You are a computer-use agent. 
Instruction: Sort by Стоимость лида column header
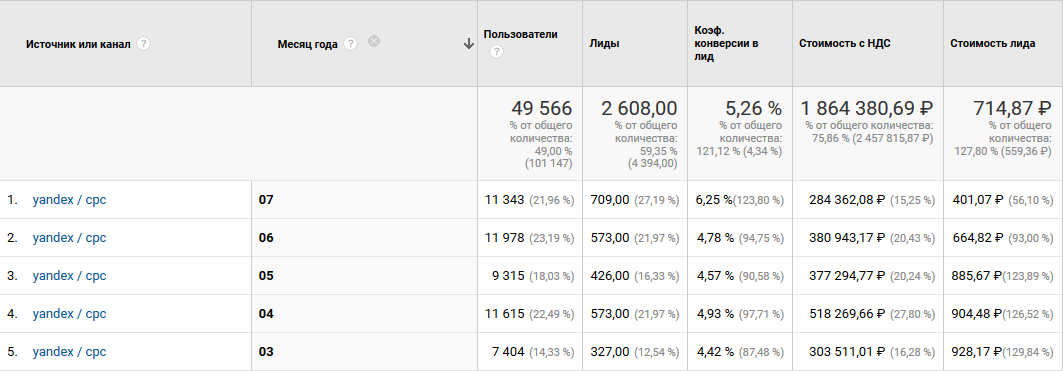click(992, 43)
